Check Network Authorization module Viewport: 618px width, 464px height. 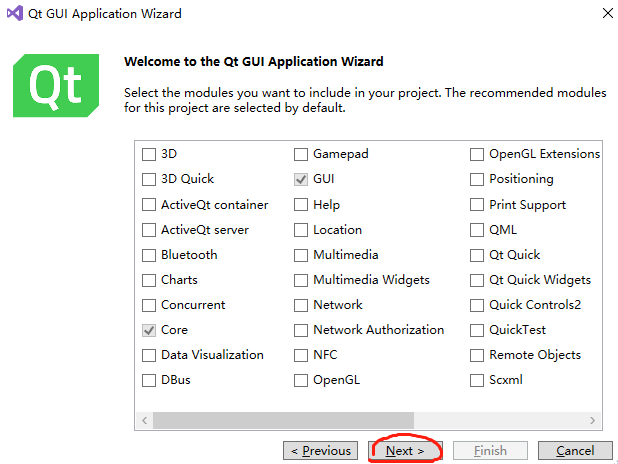[x=301, y=330]
